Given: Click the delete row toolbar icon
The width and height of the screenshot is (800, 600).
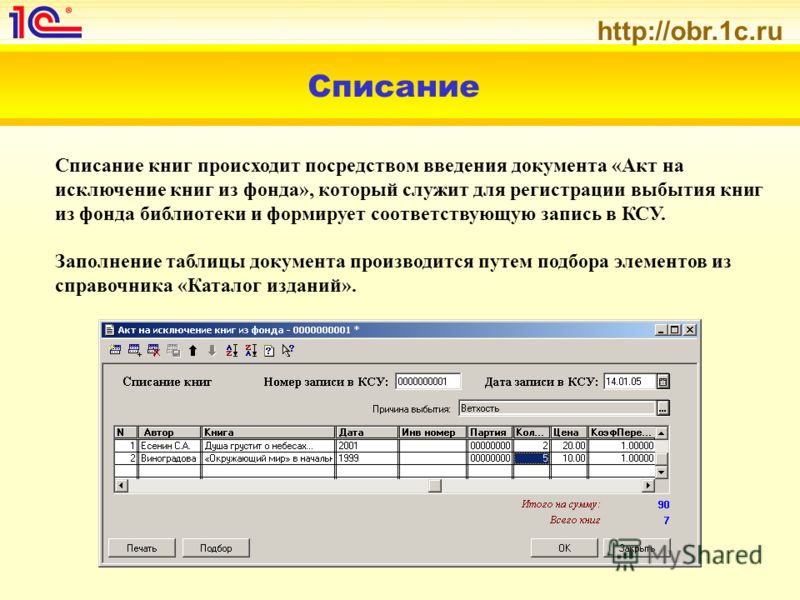Looking at the screenshot, I should (x=154, y=350).
